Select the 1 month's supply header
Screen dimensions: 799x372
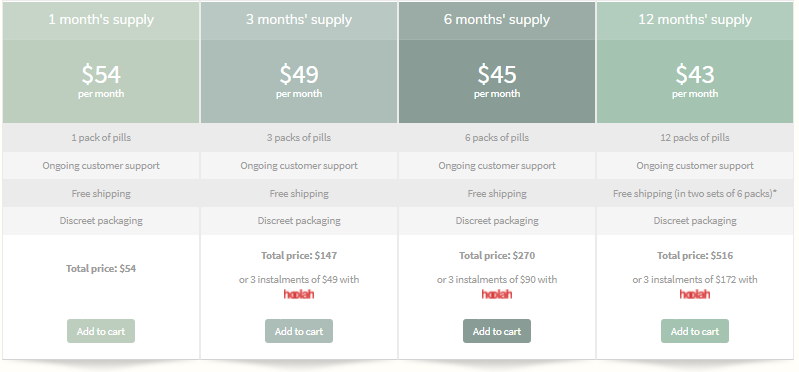point(101,20)
